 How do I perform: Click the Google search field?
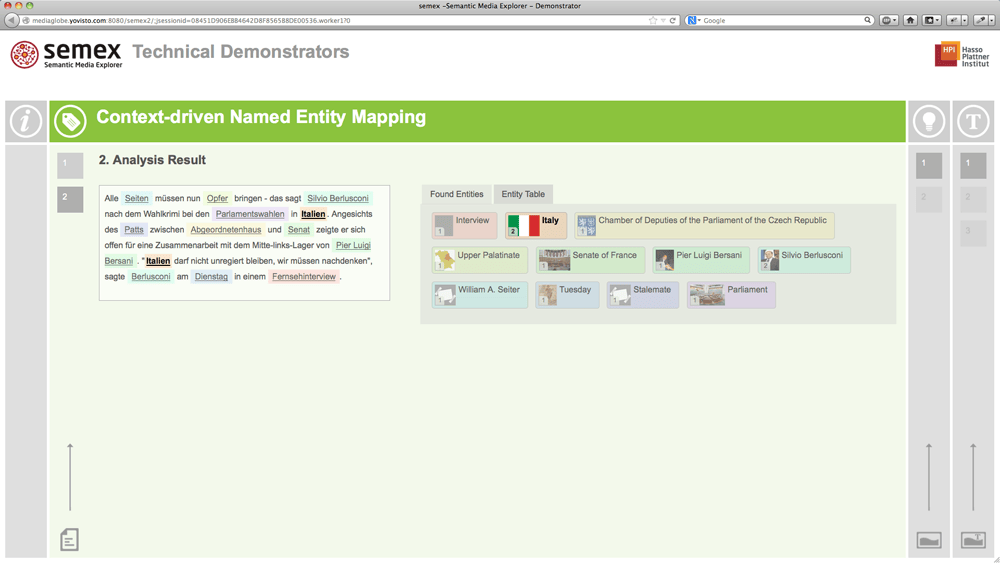pyautogui.click(x=780, y=20)
